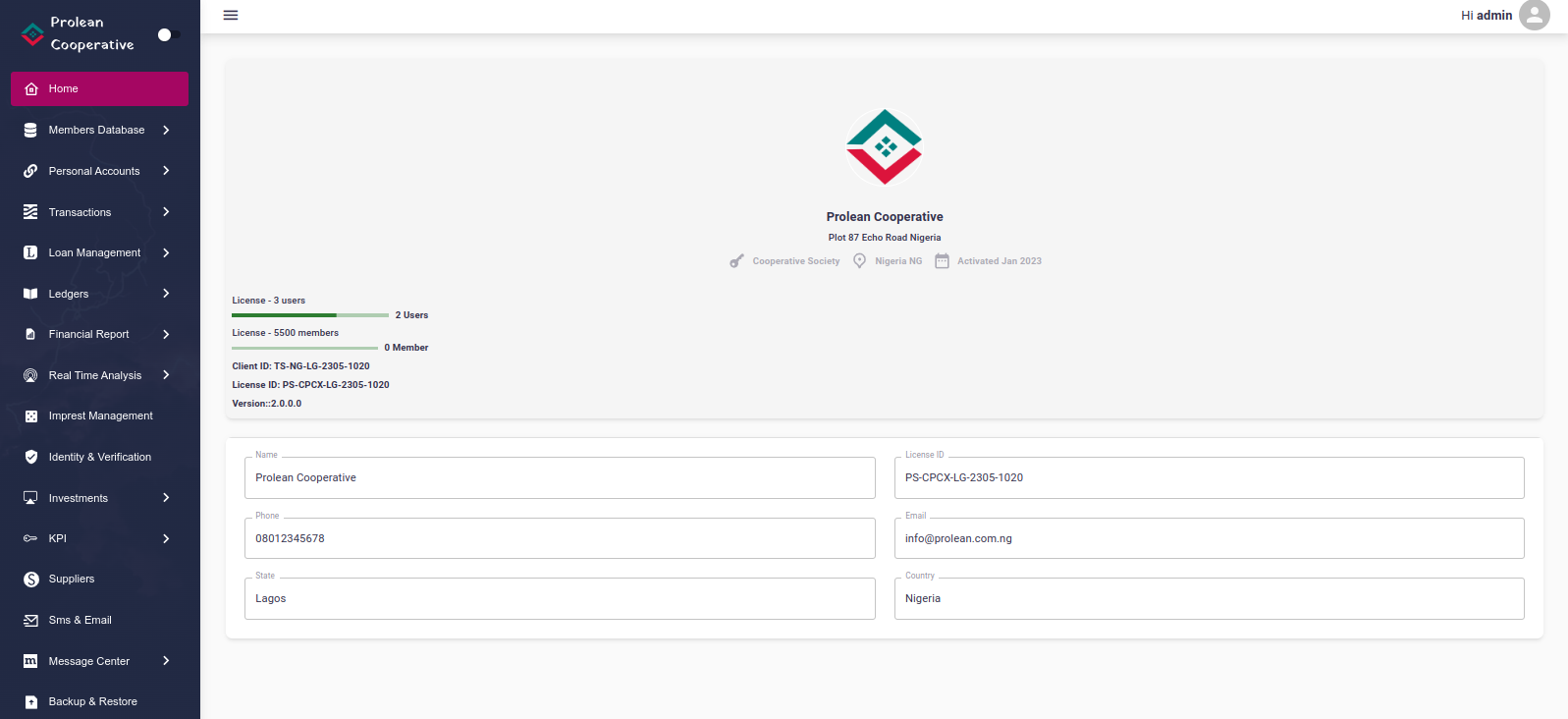This screenshot has height=719, width=1568.
Task: Expand Personal Accounts chevron
Action: pyautogui.click(x=166, y=171)
